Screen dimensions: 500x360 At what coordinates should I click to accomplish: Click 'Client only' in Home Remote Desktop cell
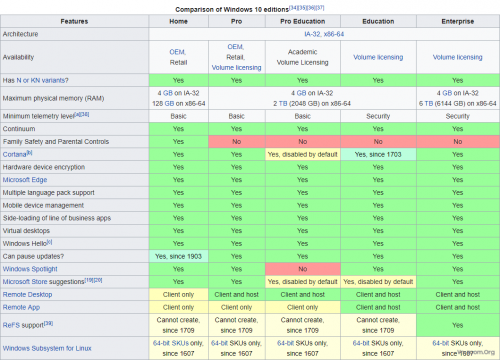click(x=178, y=295)
